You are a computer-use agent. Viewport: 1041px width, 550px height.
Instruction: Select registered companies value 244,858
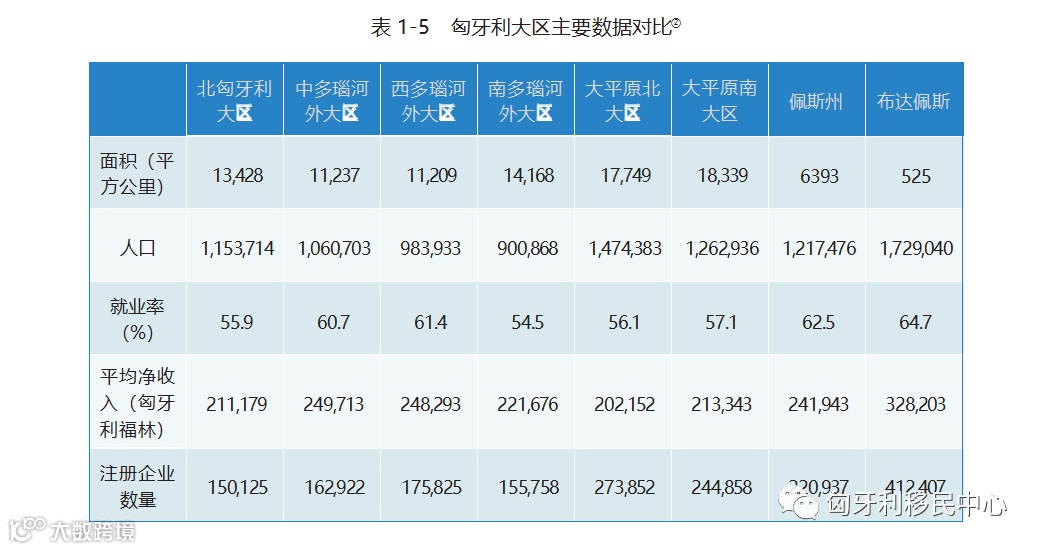click(722, 488)
